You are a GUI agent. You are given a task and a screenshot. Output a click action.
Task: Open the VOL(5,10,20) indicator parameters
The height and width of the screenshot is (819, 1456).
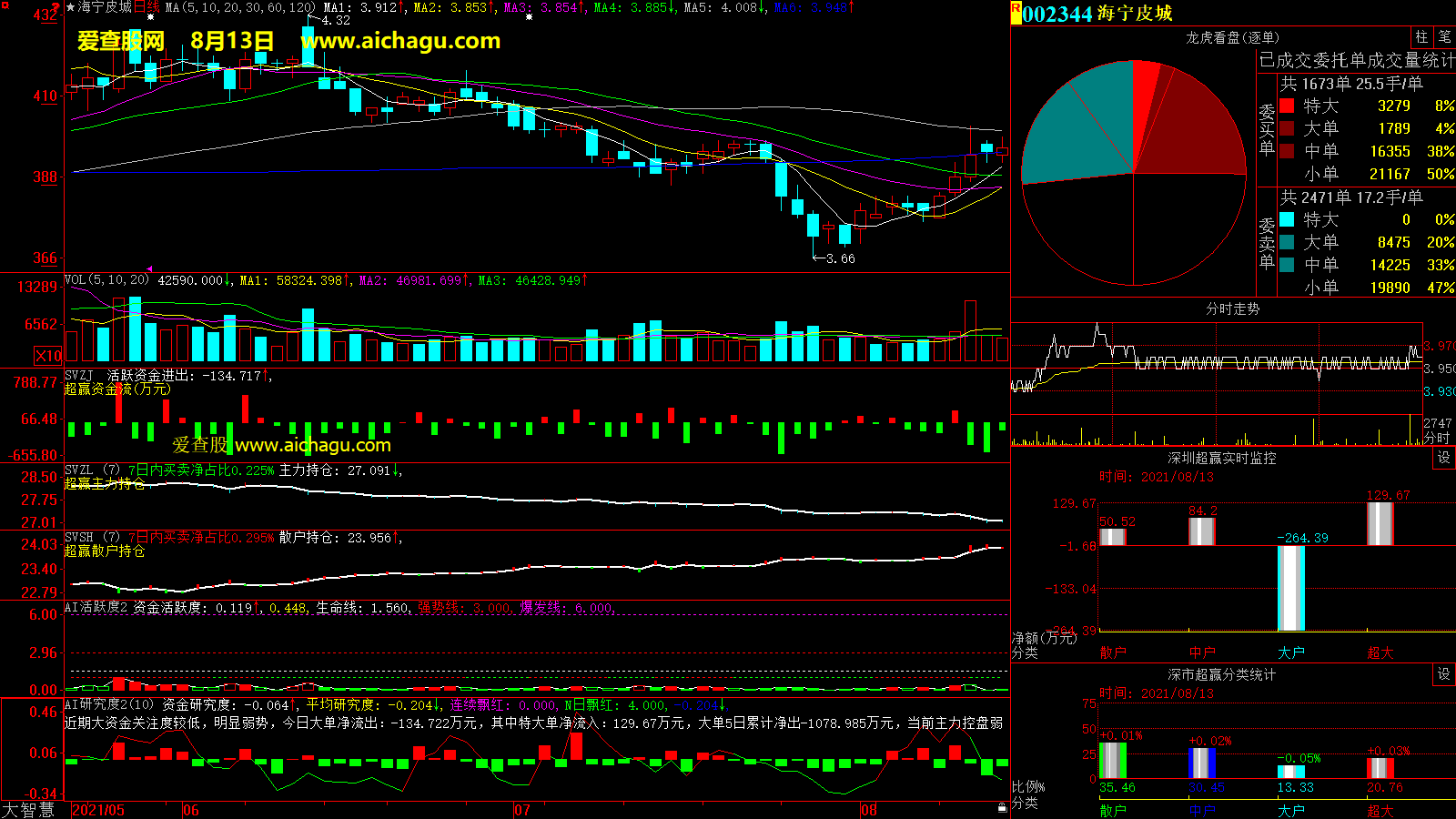pyautogui.click(x=107, y=280)
